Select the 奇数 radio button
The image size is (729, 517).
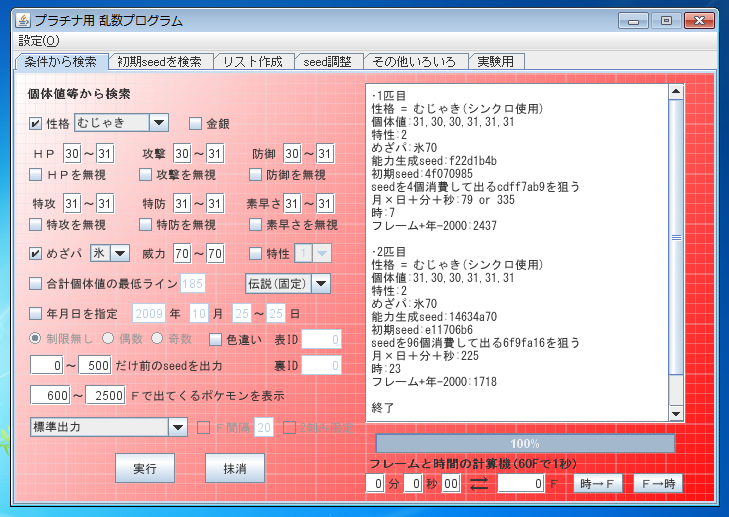click(x=157, y=338)
